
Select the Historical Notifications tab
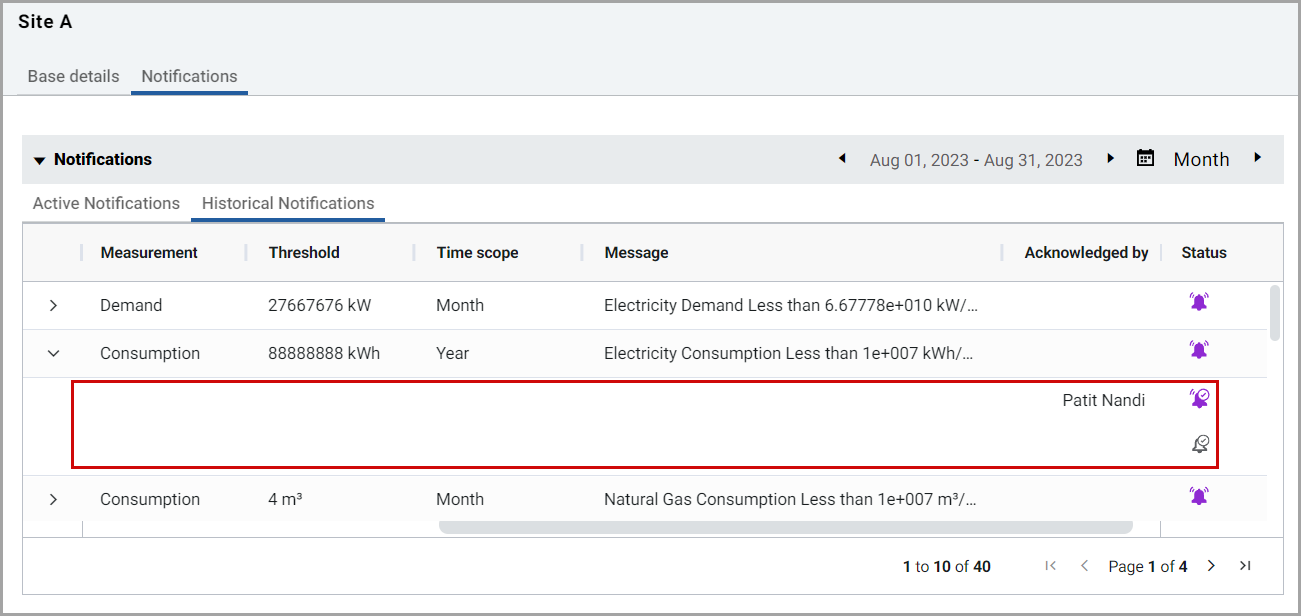pos(288,203)
